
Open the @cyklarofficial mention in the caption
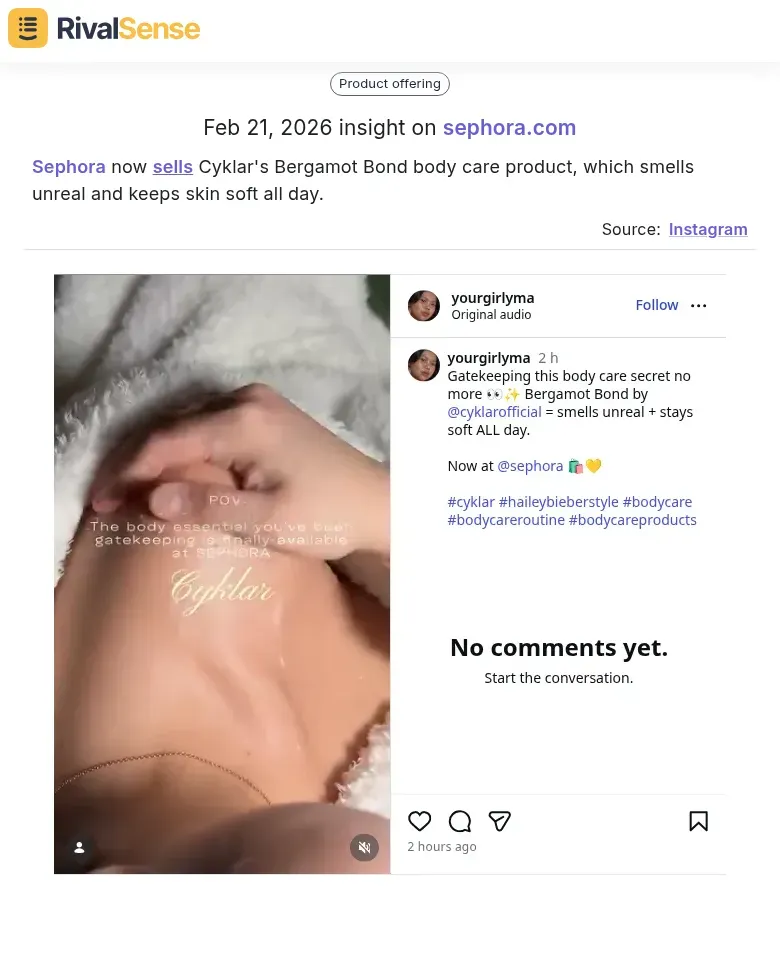coord(494,411)
